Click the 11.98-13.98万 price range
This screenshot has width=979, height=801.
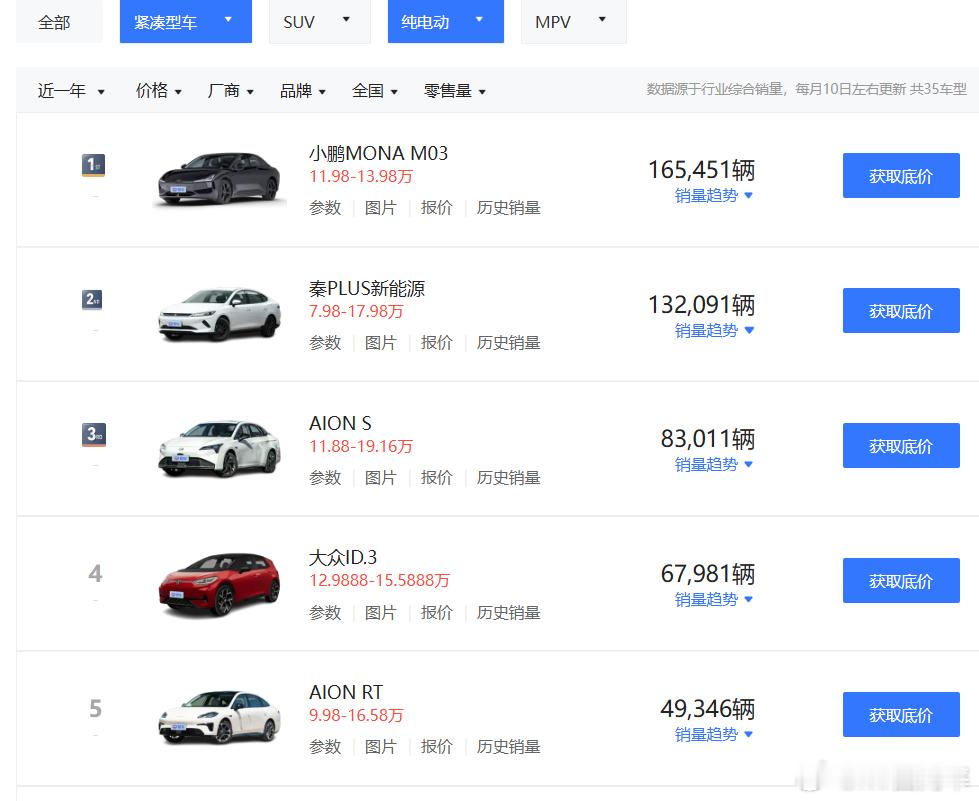click(361, 177)
